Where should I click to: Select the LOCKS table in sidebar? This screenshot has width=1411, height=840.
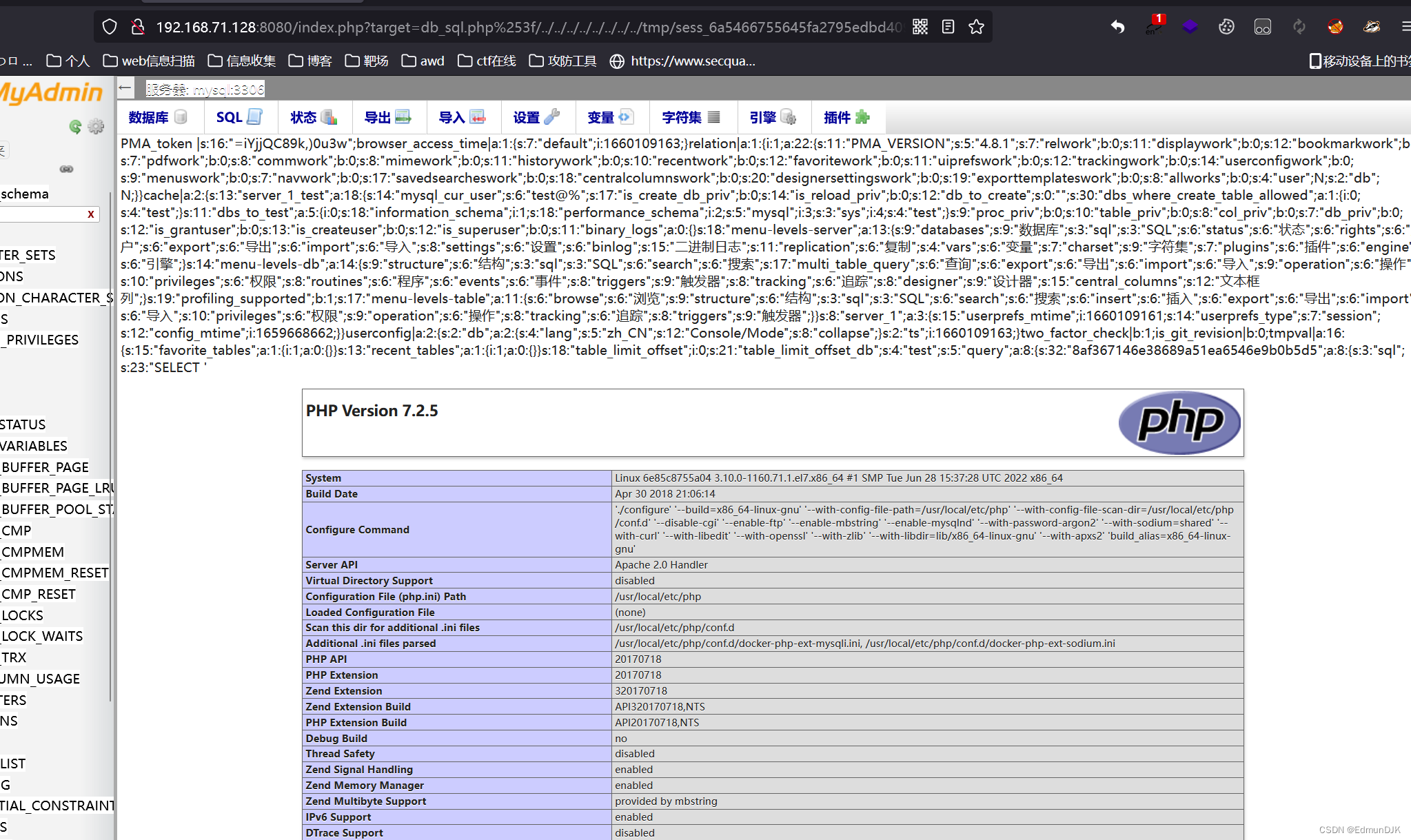tap(22, 615)
